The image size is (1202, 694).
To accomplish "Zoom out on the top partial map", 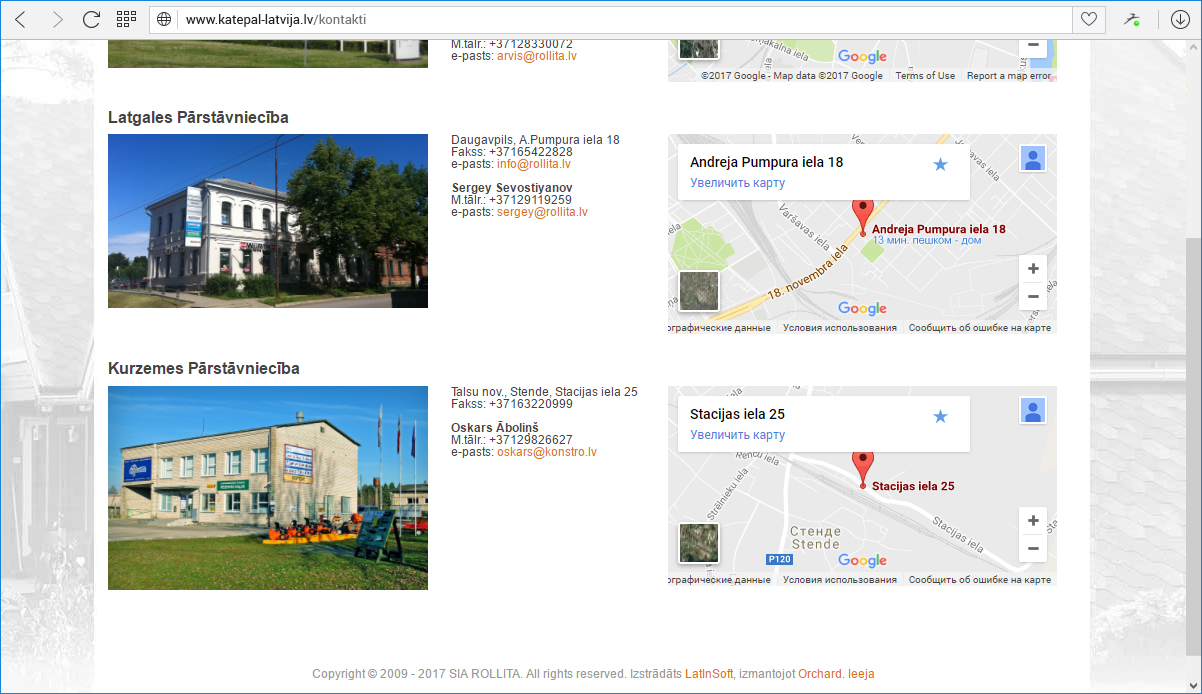I will point(1033,46).
